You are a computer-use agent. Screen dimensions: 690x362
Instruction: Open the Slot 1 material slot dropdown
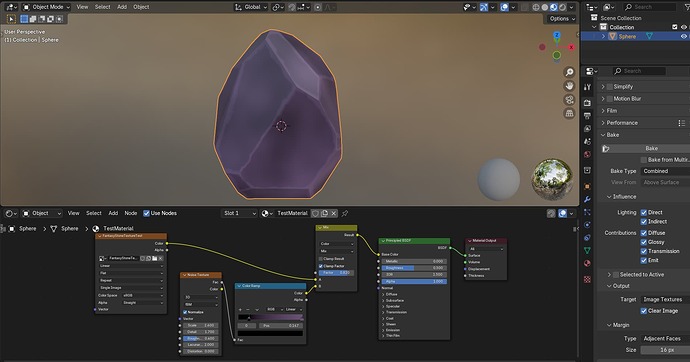click(239, 213)
